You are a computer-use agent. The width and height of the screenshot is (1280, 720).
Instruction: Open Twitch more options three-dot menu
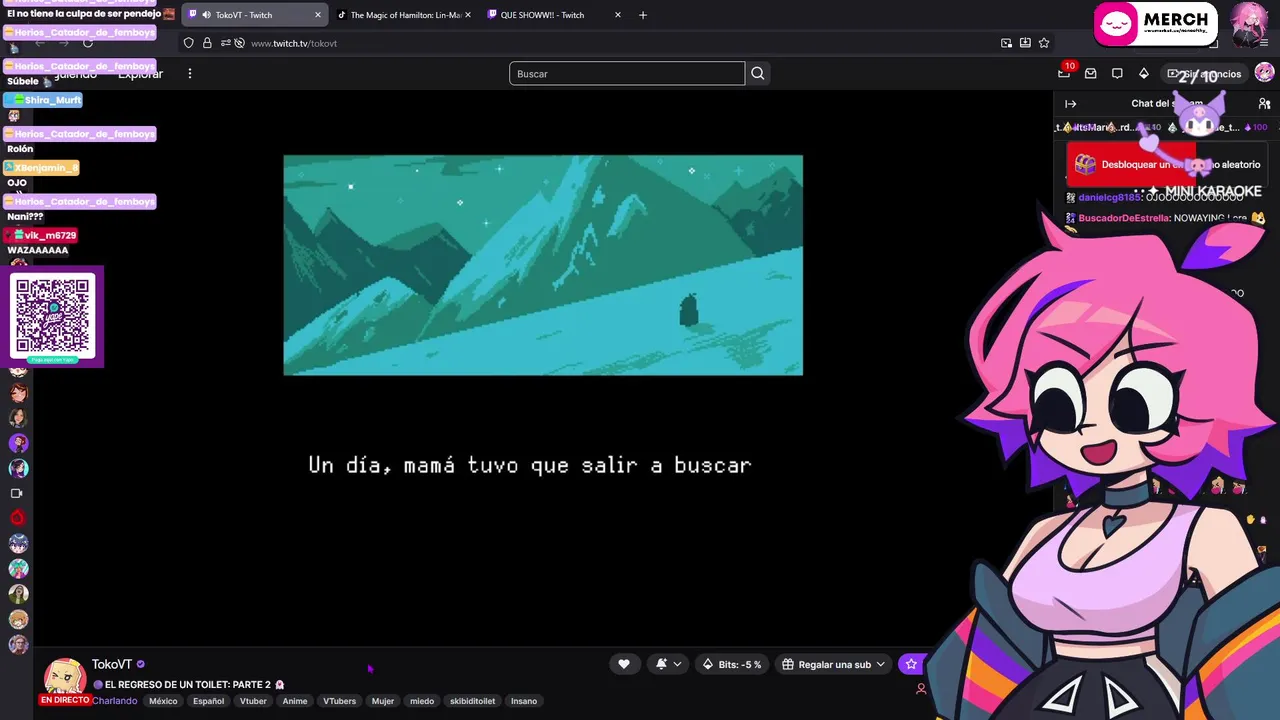point(189,73)
